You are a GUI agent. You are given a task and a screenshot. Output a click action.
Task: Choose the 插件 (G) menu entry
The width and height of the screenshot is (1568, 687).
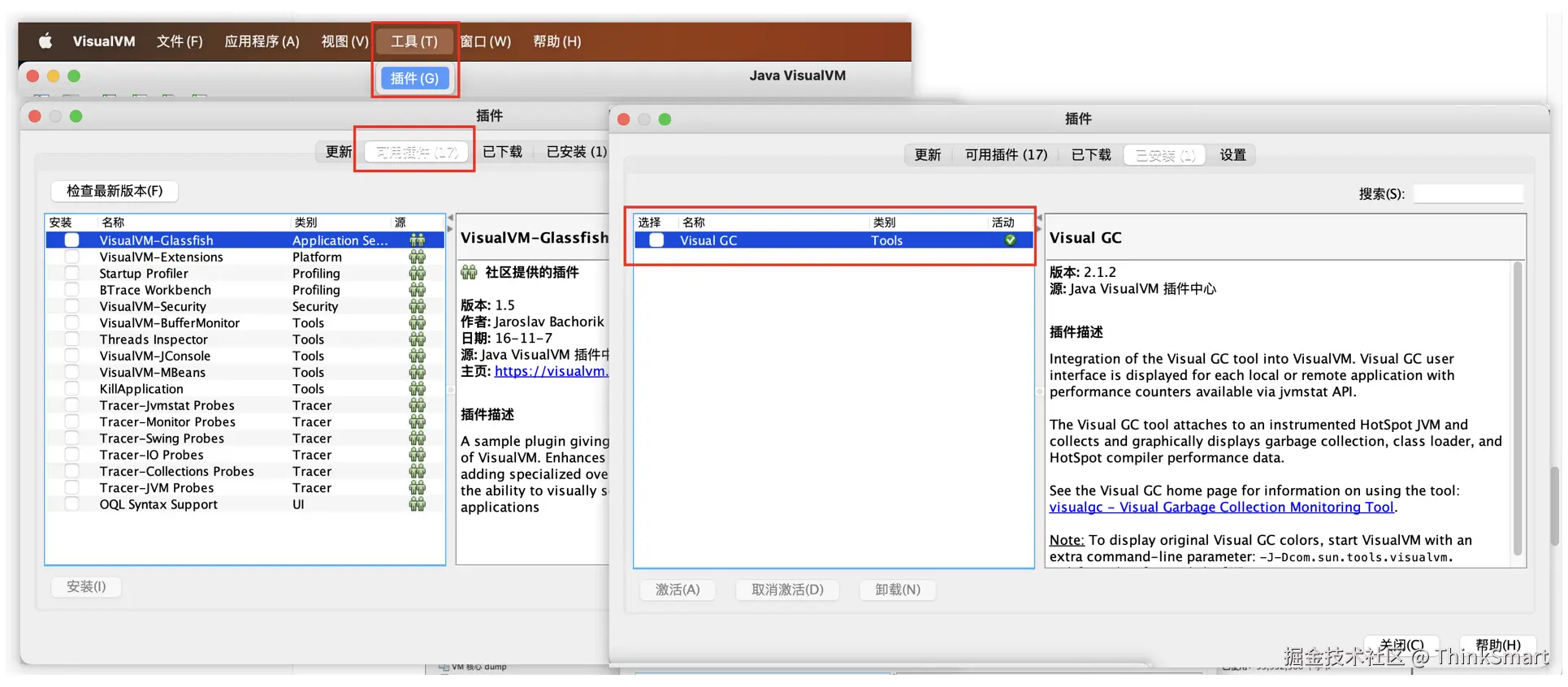pos(414,78)
